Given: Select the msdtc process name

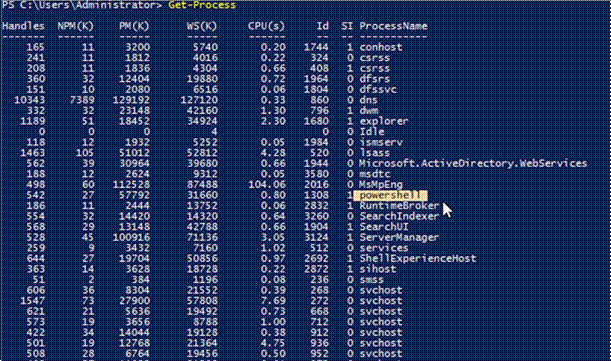Looking at the screenshot, I should pos(374,174).
